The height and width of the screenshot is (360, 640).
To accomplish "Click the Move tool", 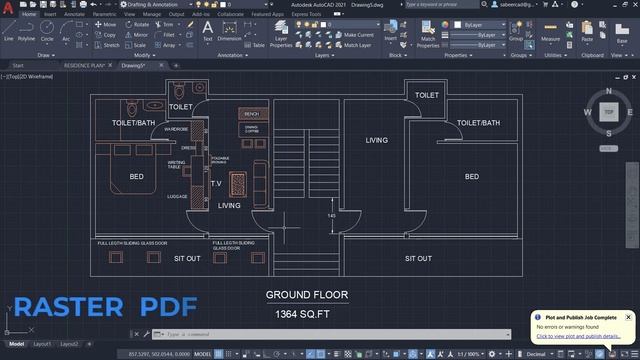I will click(x=105, y=24).
